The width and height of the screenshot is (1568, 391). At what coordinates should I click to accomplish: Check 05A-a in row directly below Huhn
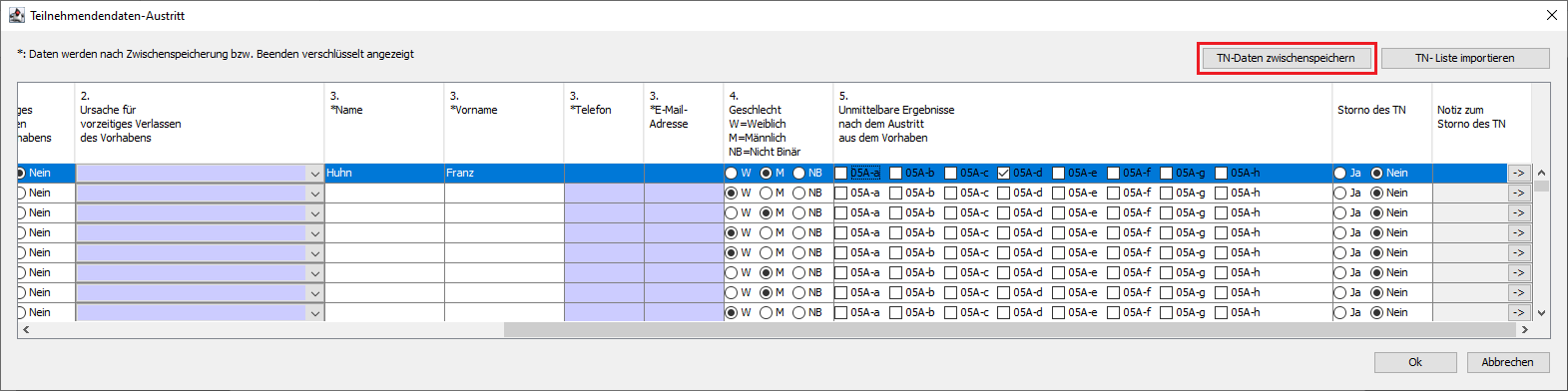tap(840, 194)
